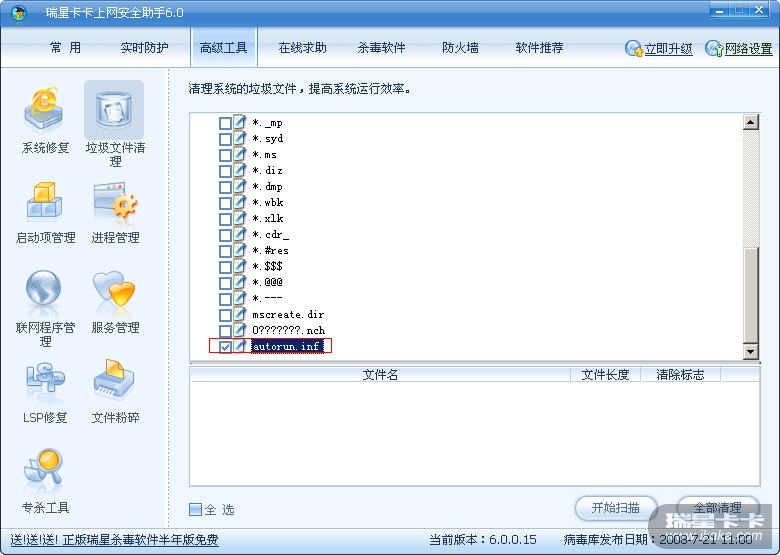Sort by the 文件长度 column header
Viewport: 780px width, 555px height.
click(x=605, y=374)
